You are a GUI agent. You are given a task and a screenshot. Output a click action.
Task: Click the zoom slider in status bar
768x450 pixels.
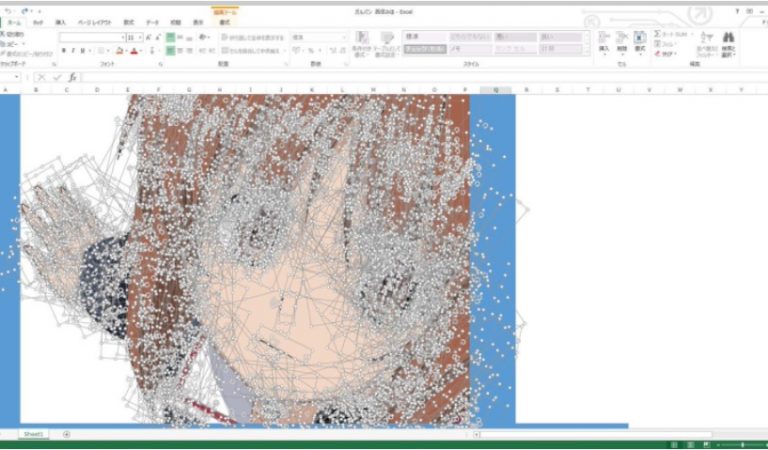coord(742,445)
